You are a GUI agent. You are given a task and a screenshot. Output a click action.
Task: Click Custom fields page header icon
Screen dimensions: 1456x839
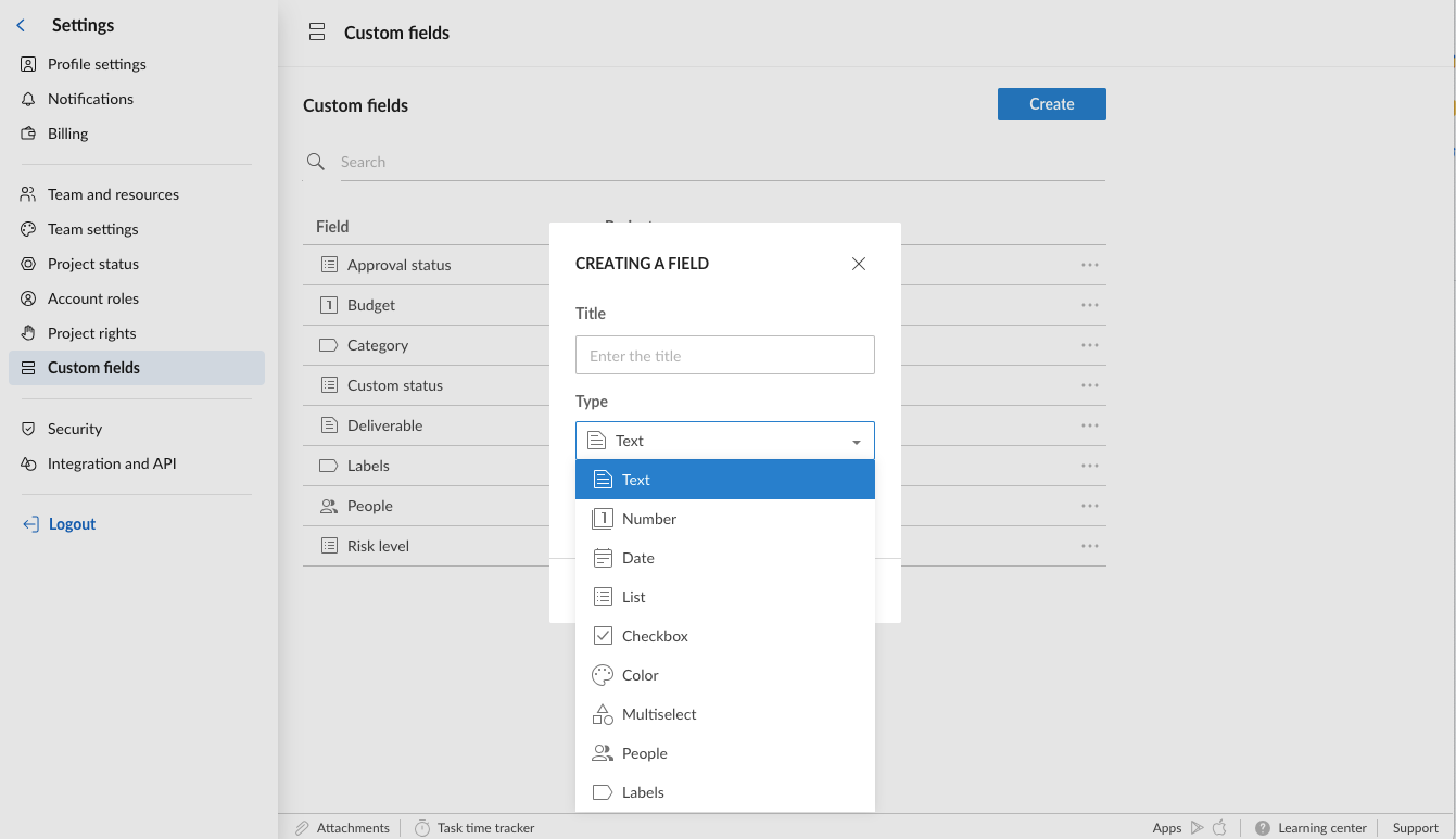316,31
